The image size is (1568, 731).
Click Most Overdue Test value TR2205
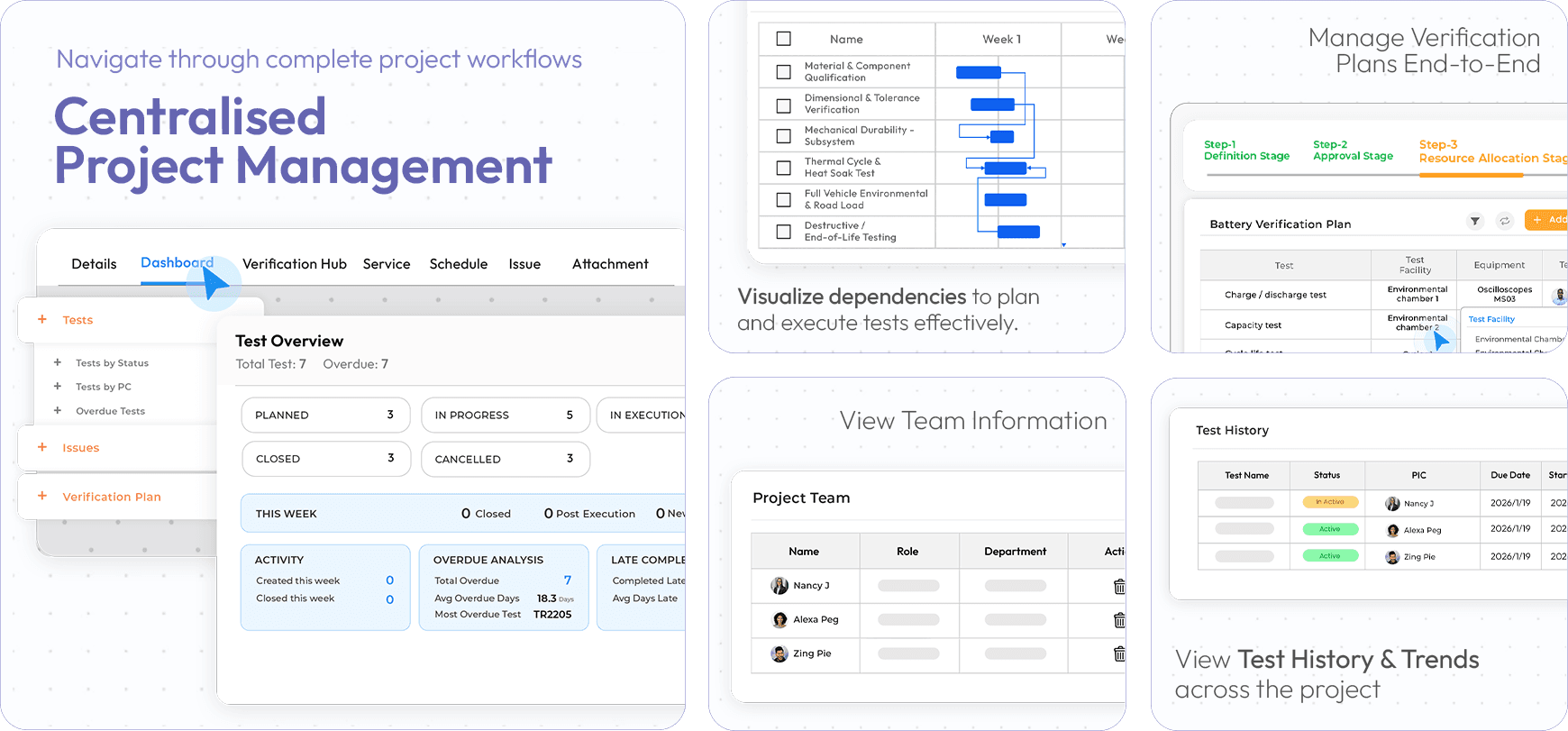coord(552,614)
